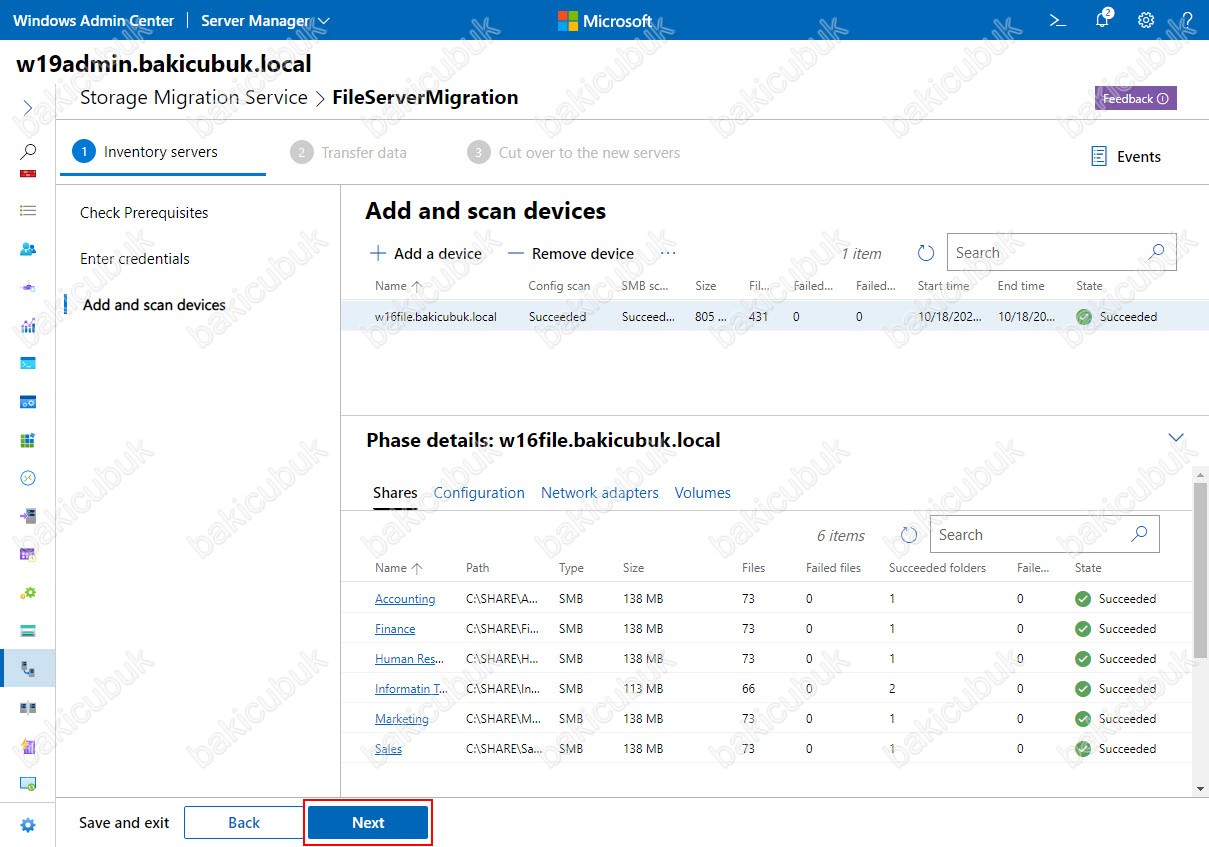Click the Next button
Screen dimensions: 1209x847
(368, 823)
